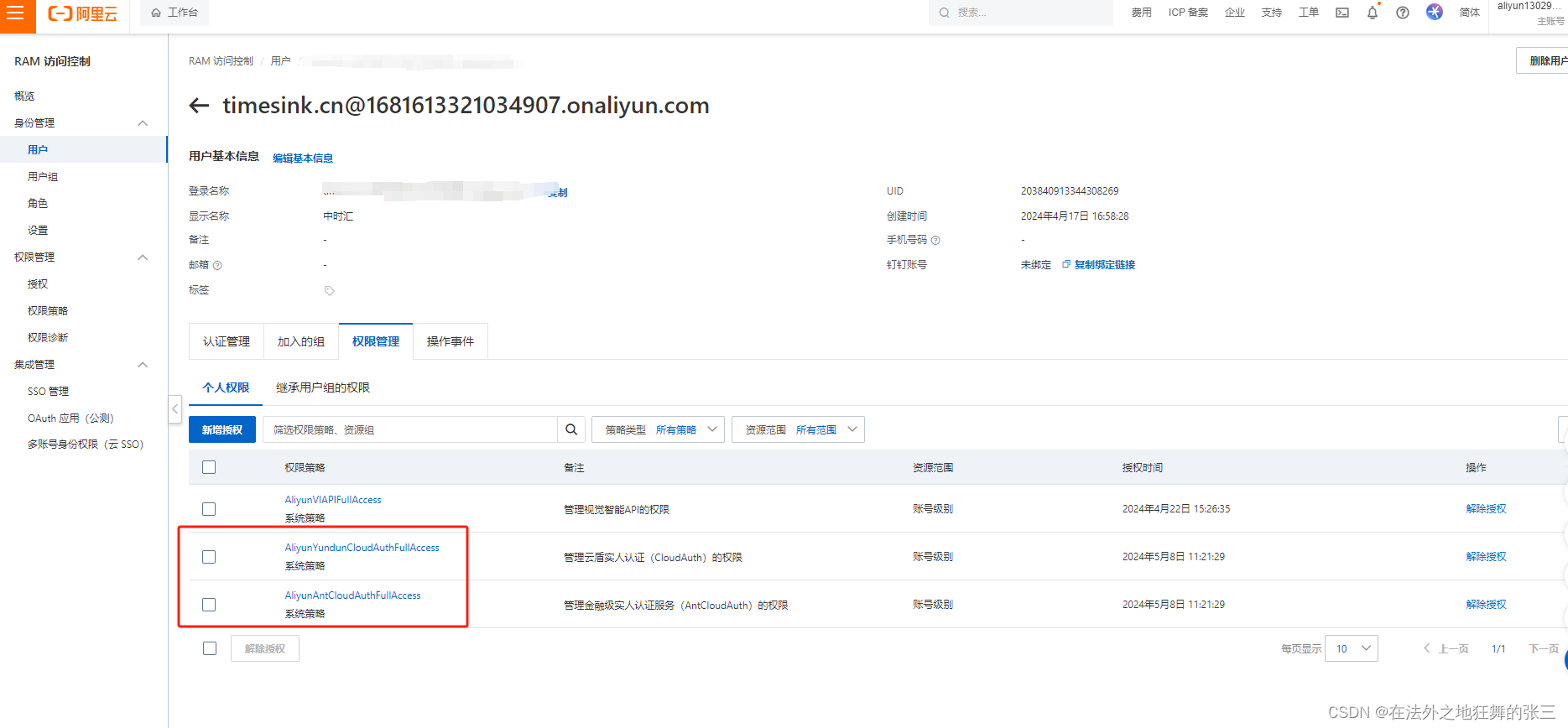Check the AliyunYundunCloudAuthFullAccess row checkbox

pos(209,557)
